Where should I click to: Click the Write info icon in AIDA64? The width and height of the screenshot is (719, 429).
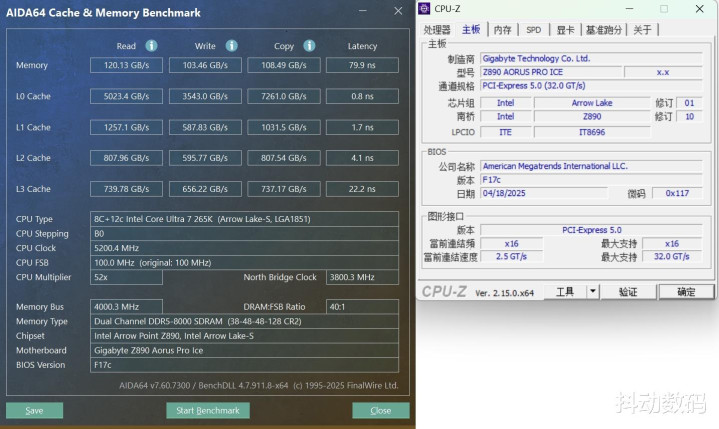coord(232,46)
